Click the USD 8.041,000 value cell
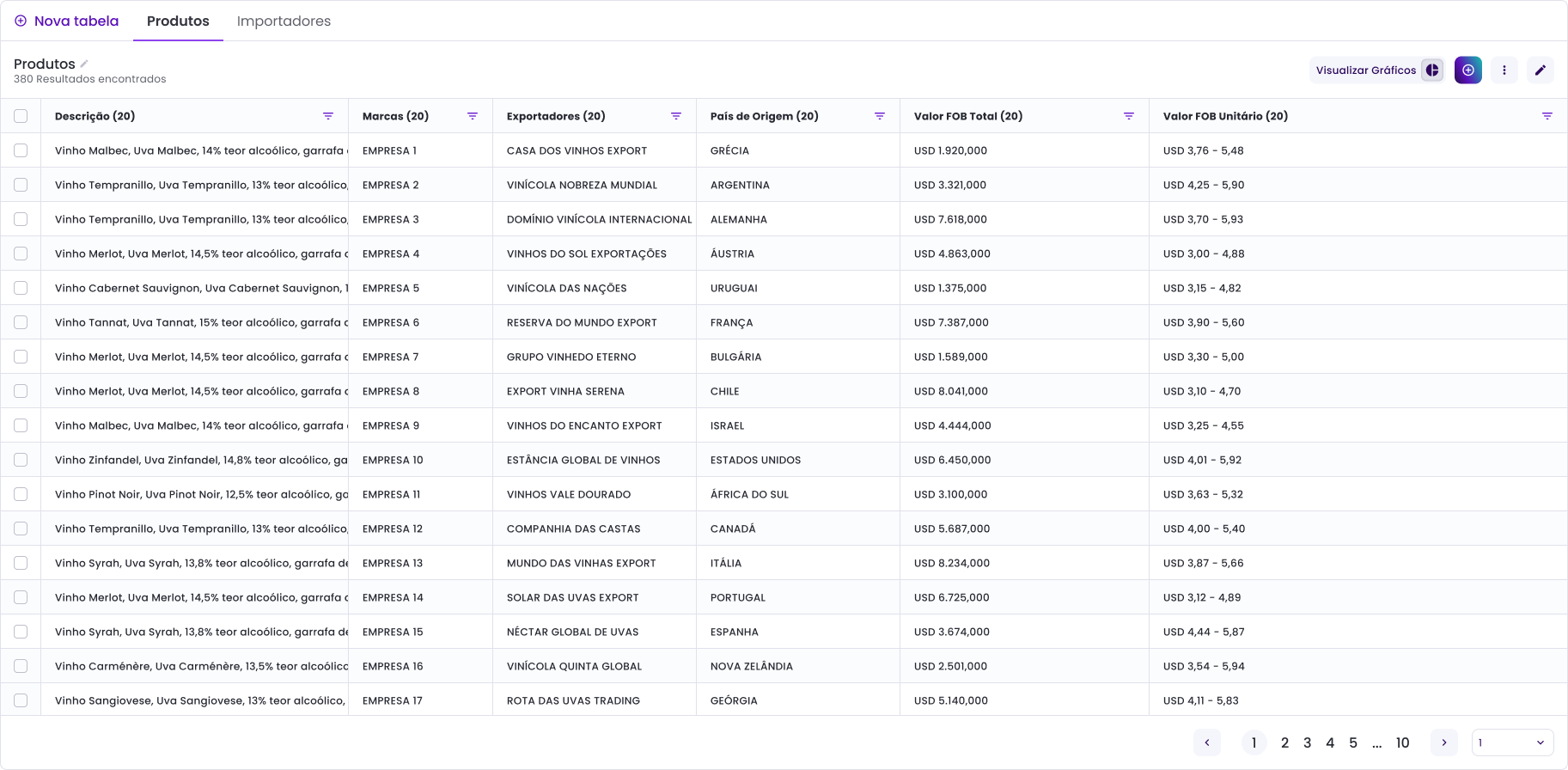The height and width of the screenshot is (770, 1568). point(1024,391)
